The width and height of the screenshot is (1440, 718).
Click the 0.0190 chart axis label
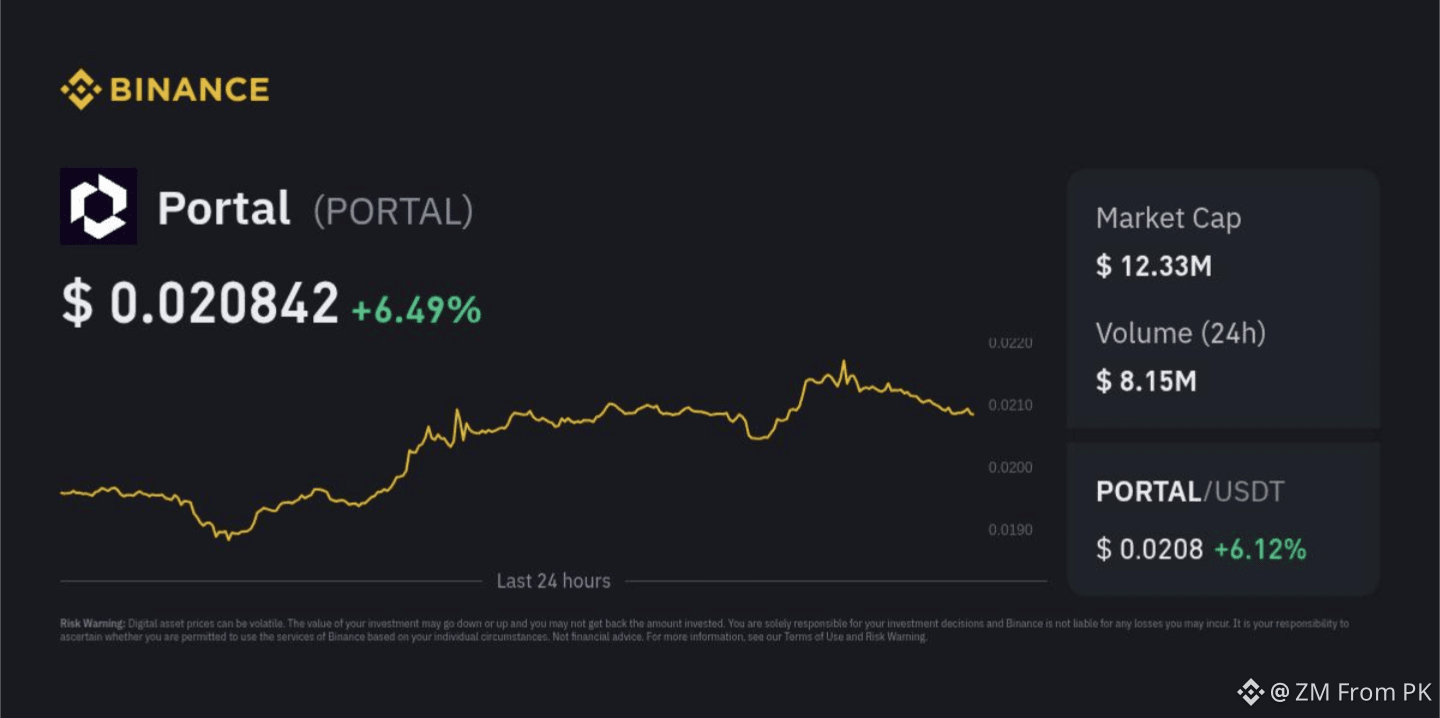1010,529
